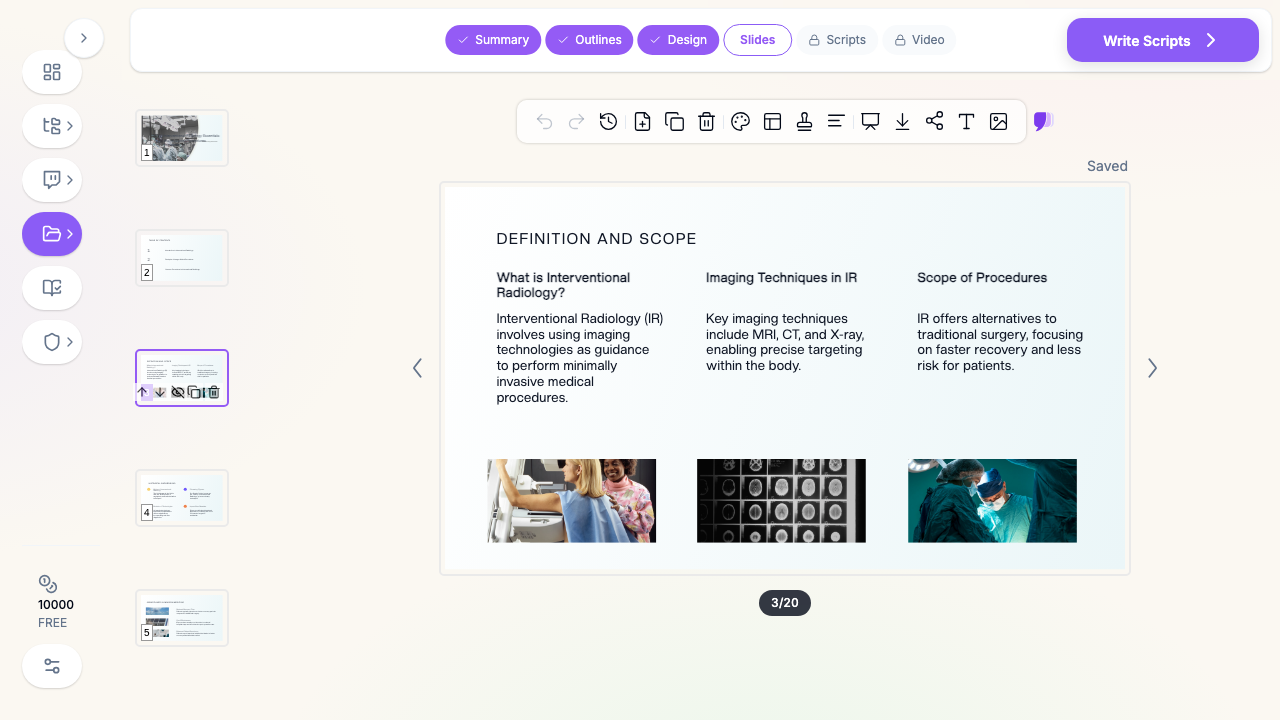This screenshot has height=720, width=1280.
Task: Click heading 'Scope of Procedures'
Action: coord(982,278)
